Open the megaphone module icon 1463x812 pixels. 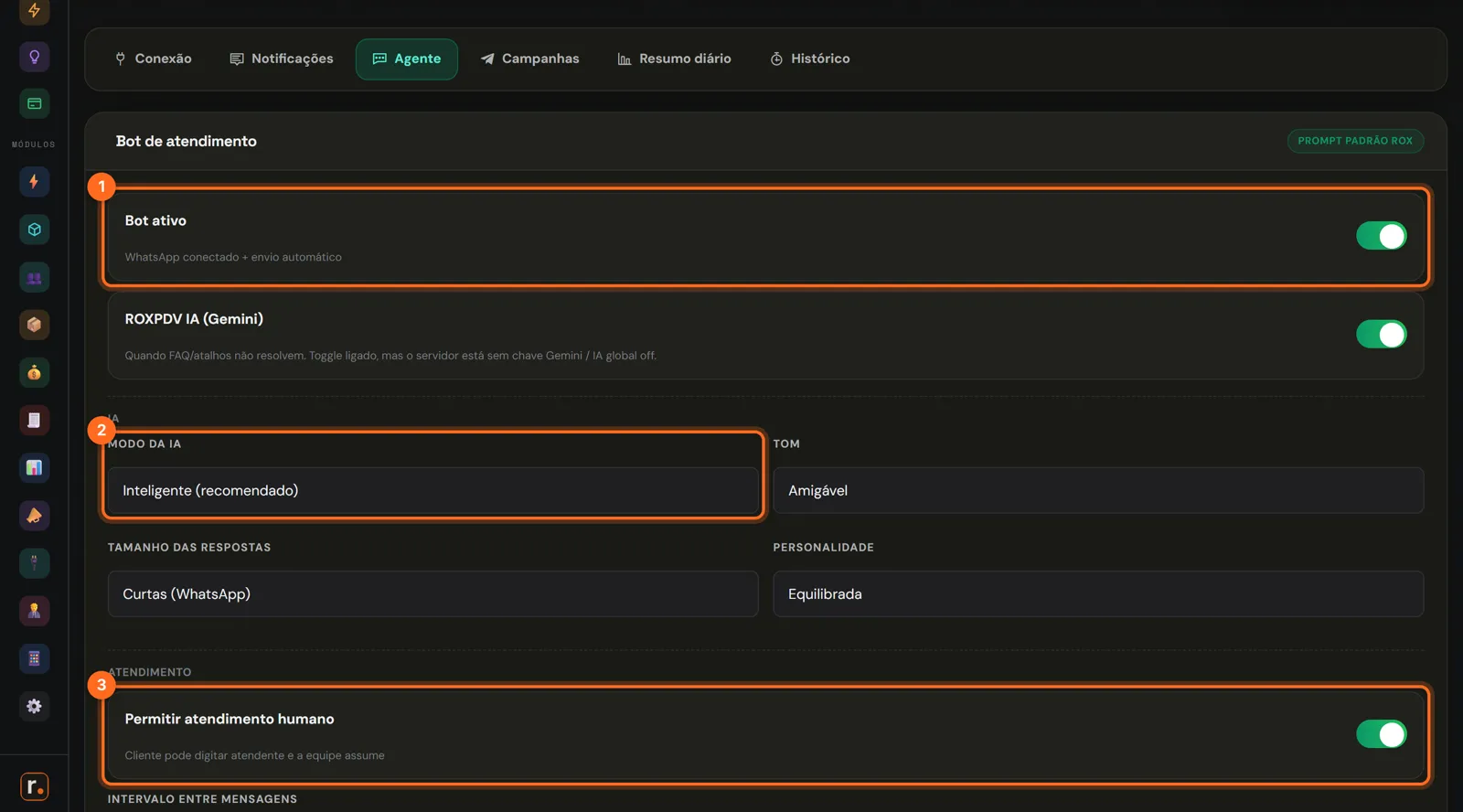[x=34, y=516]
